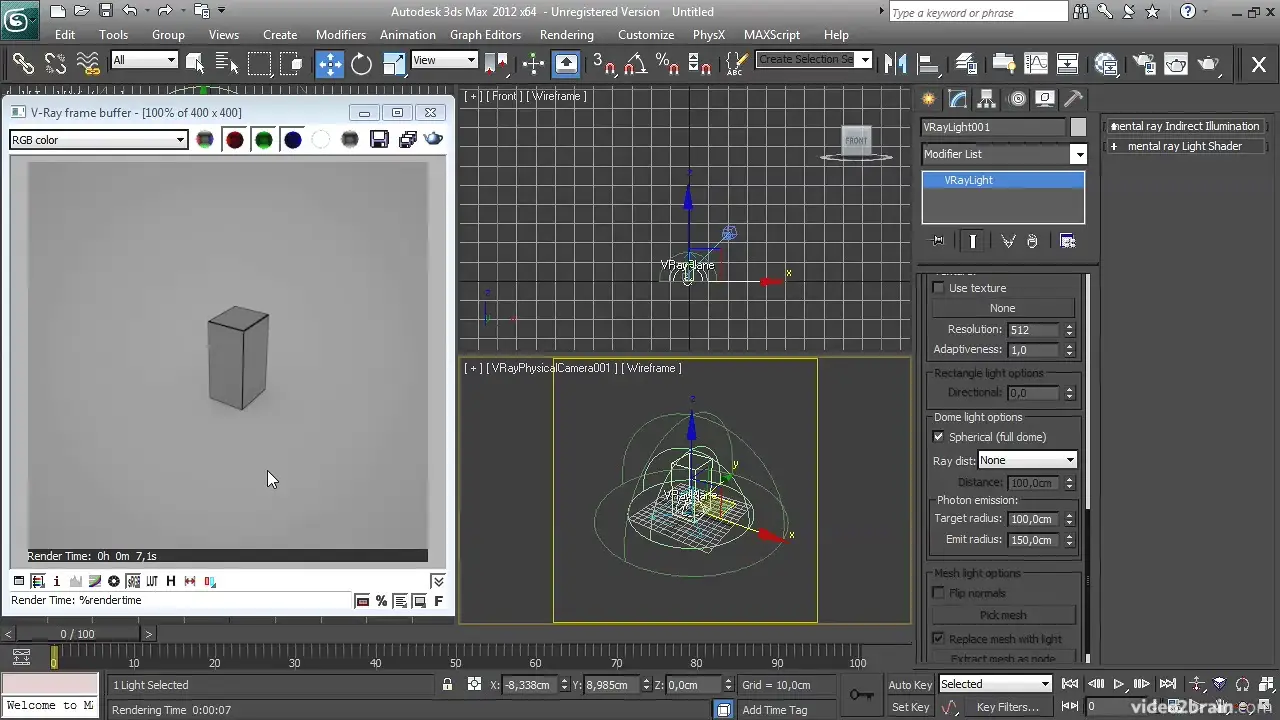Click the Key Filters button

click(1008, 707)
